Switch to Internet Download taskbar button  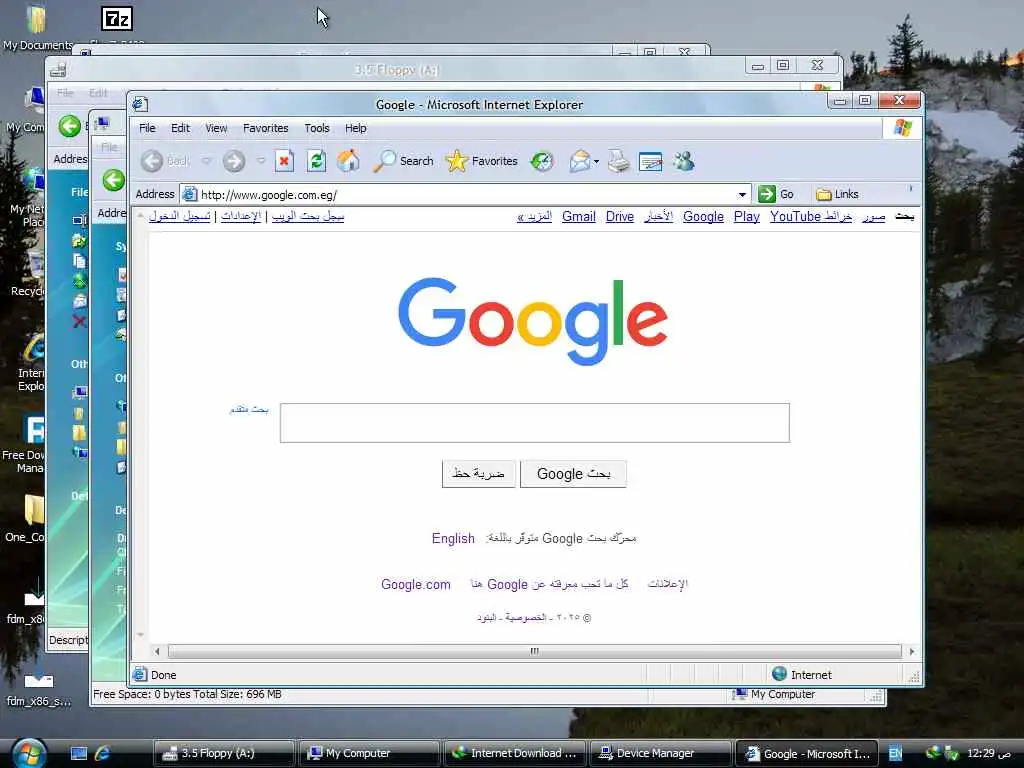pyautogui.click(x=515, y=753)
